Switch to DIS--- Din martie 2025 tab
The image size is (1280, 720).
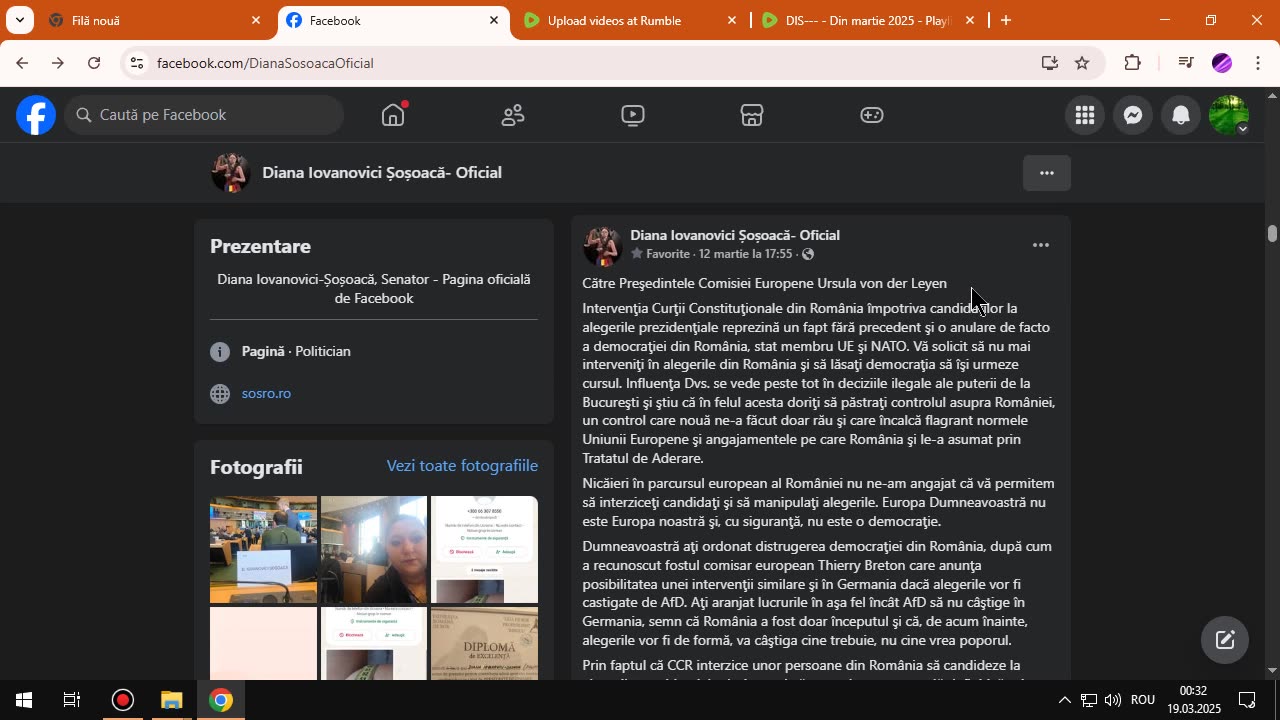(x=869, y=20)
